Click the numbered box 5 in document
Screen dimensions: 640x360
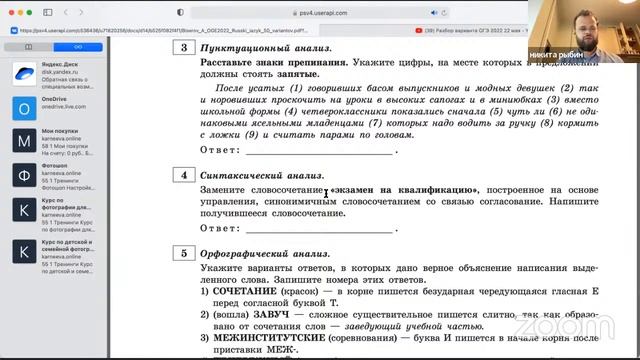click(x=184, y=253)
